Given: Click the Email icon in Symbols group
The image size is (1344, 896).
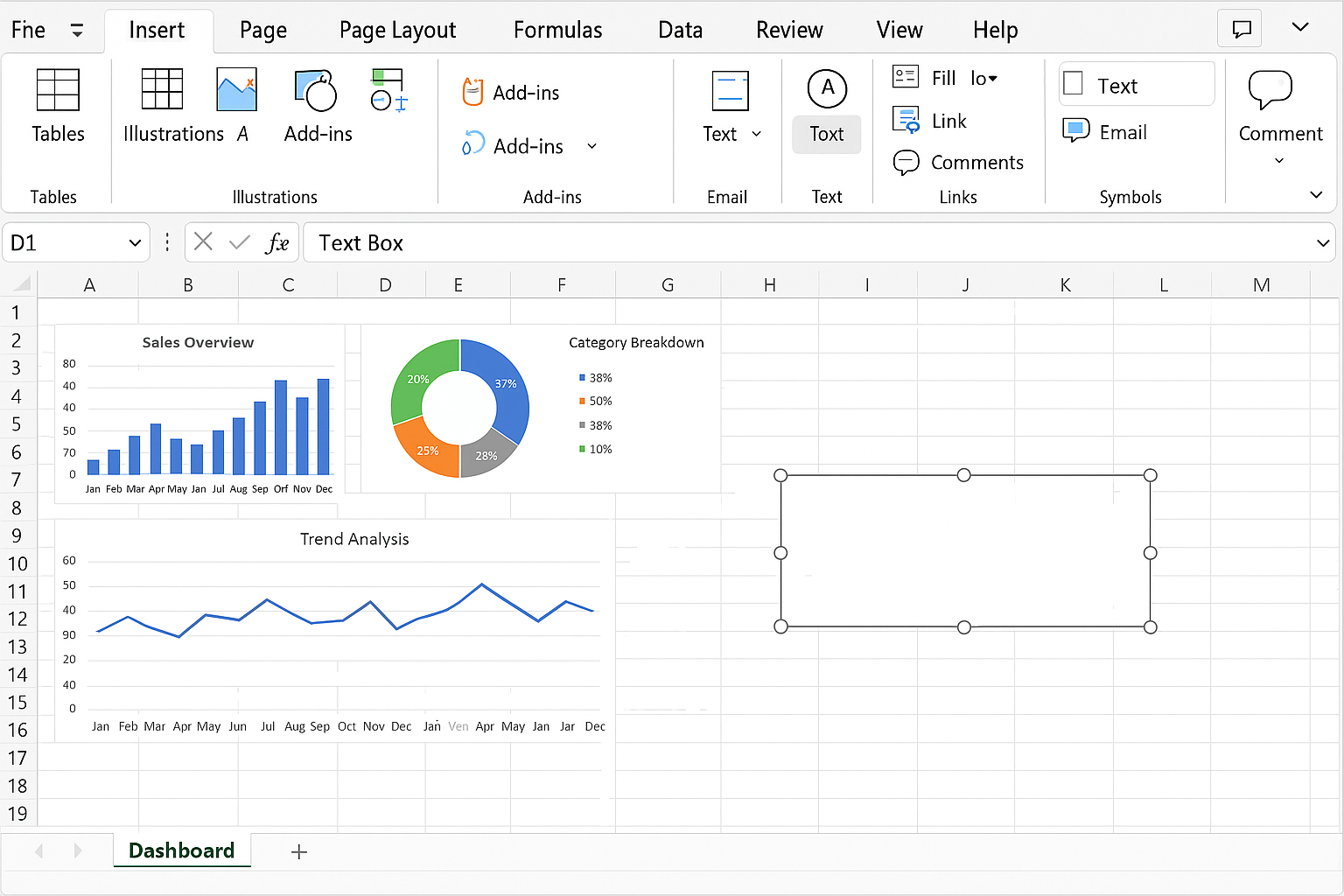Looking at the screenshot, I should [x=1075, y=130].
